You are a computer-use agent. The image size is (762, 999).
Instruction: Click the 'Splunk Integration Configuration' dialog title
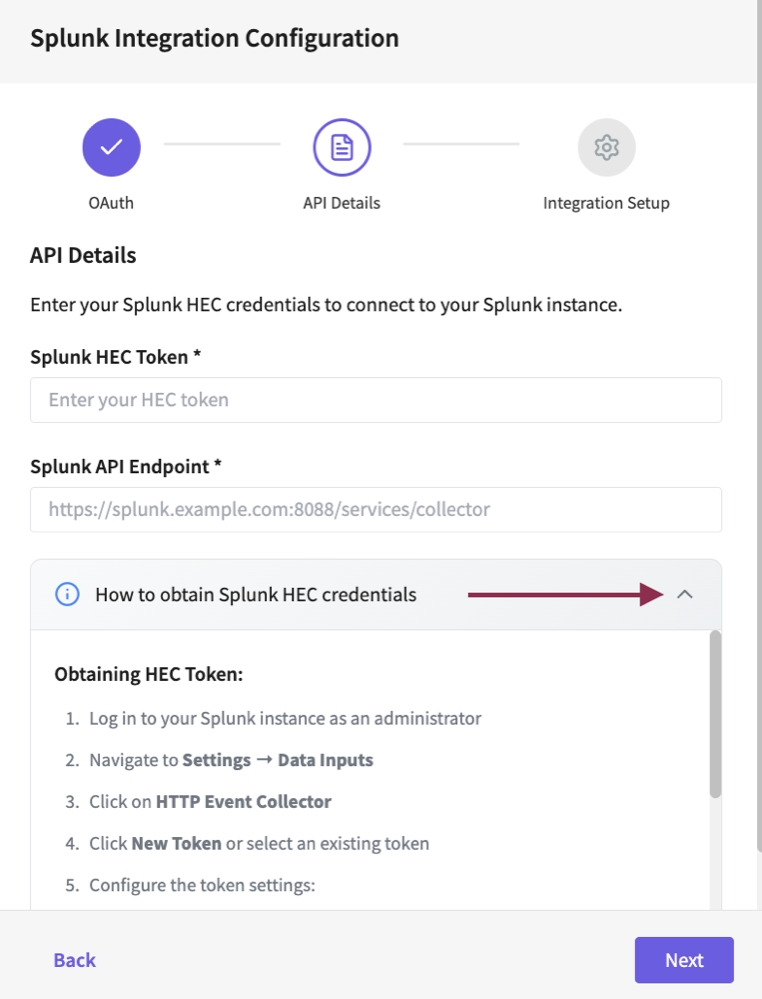[214, 37]
